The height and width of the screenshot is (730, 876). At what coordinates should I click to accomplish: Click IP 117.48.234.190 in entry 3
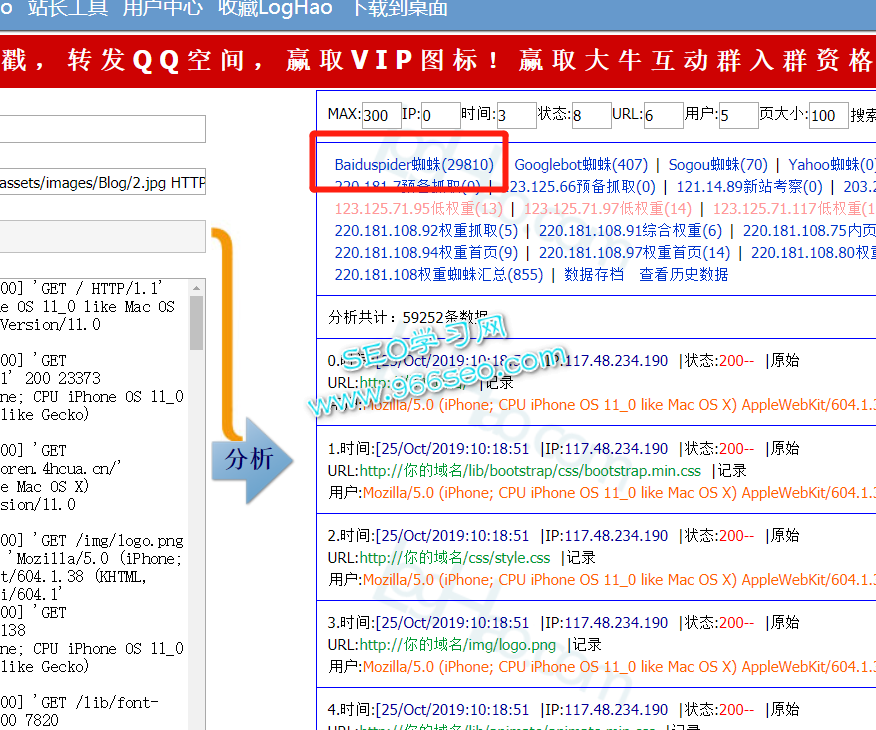[616, 622]
